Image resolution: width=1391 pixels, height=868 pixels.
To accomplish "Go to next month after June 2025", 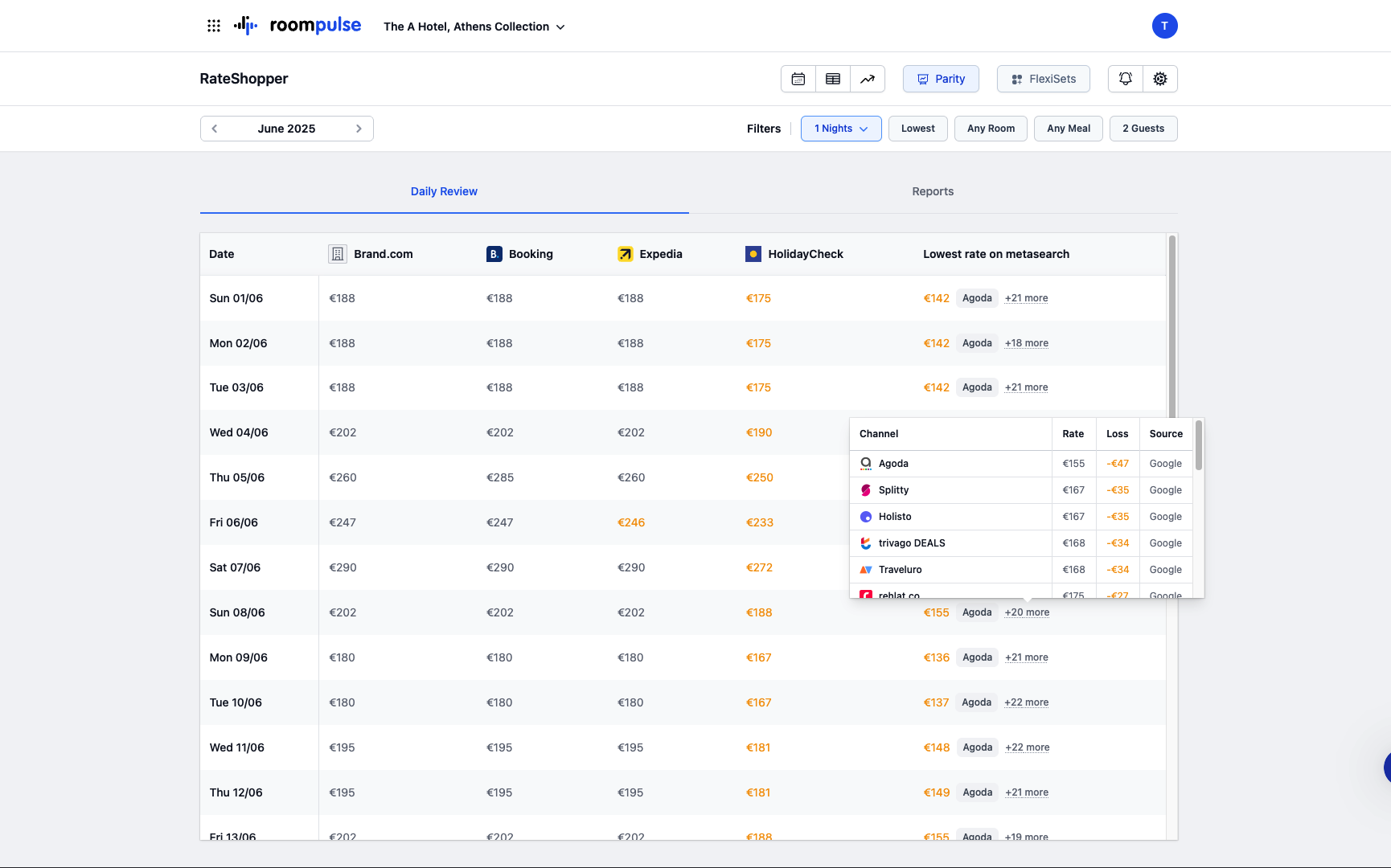I will click(x=359, y=129).
